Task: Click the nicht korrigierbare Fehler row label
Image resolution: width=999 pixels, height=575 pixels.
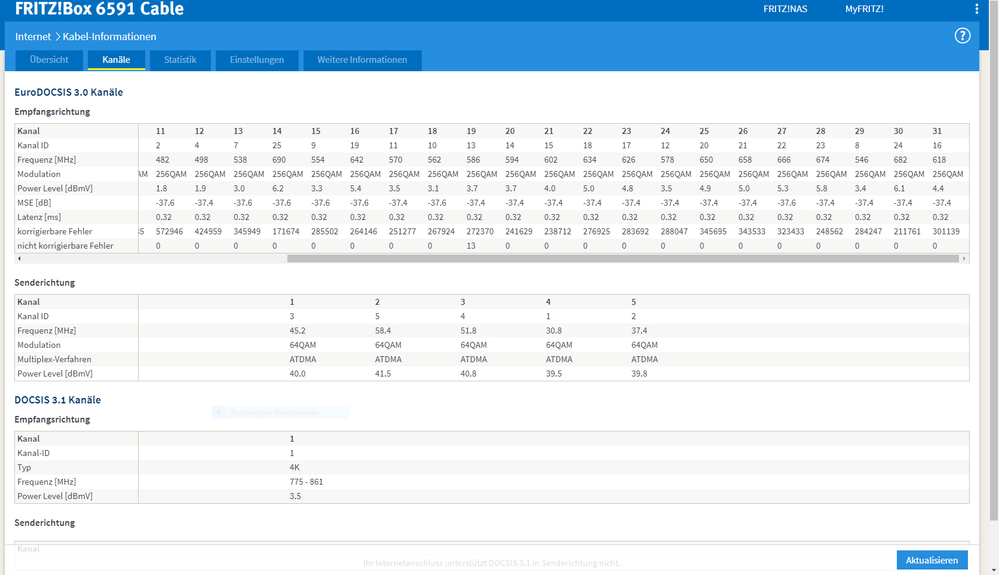Action: pyautogui.click(x=65, y=246)
